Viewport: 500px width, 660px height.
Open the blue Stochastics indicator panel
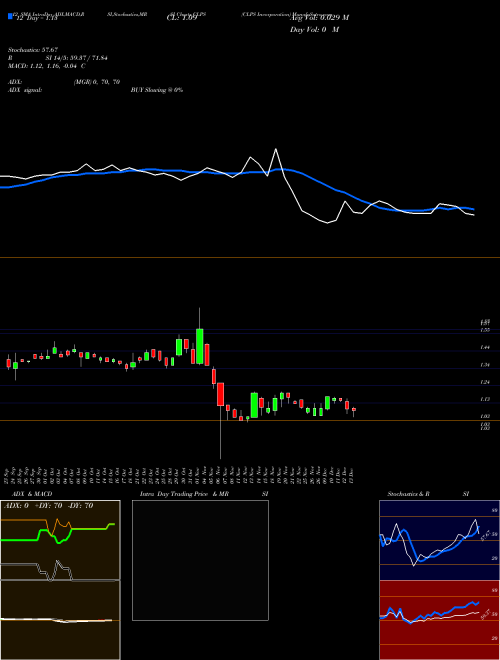click(439, 540)
